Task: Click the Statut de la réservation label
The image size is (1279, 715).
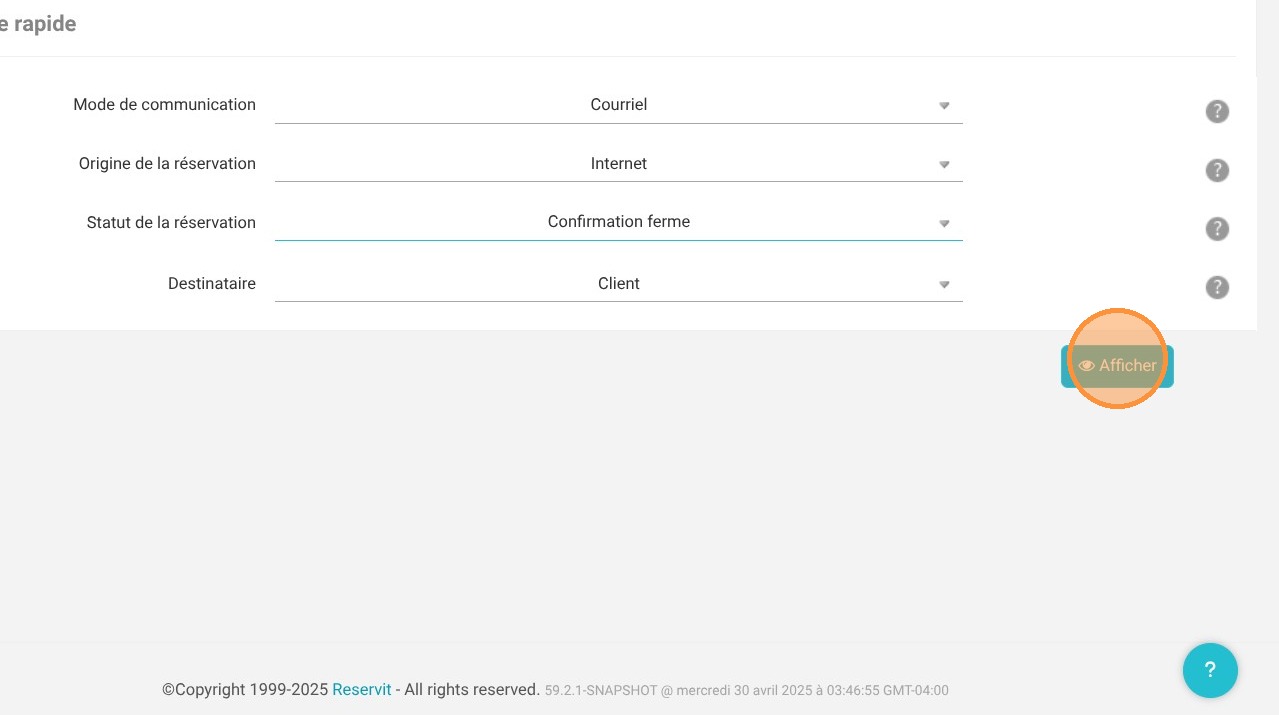Action: [171, 222]
